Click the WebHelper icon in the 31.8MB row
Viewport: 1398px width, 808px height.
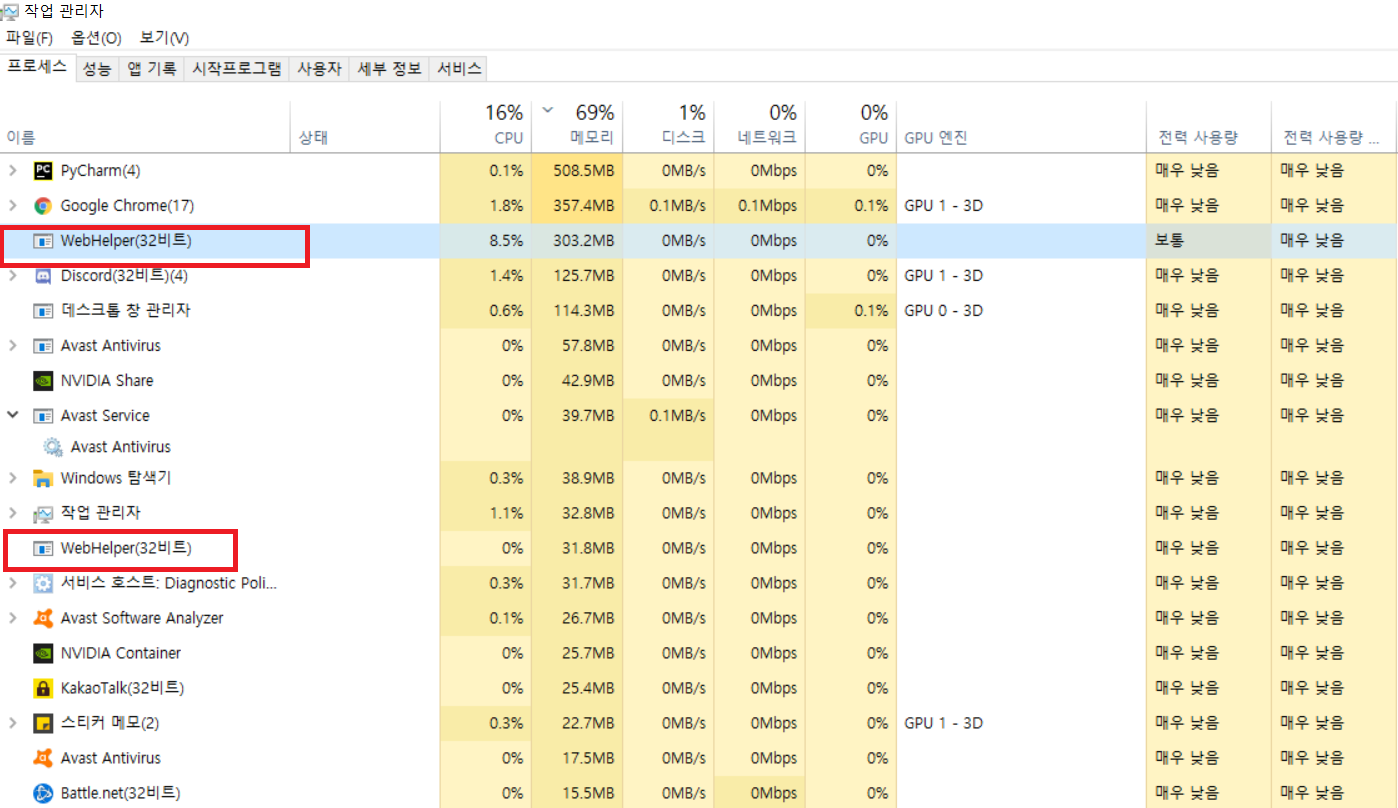(x=43, y=548)
